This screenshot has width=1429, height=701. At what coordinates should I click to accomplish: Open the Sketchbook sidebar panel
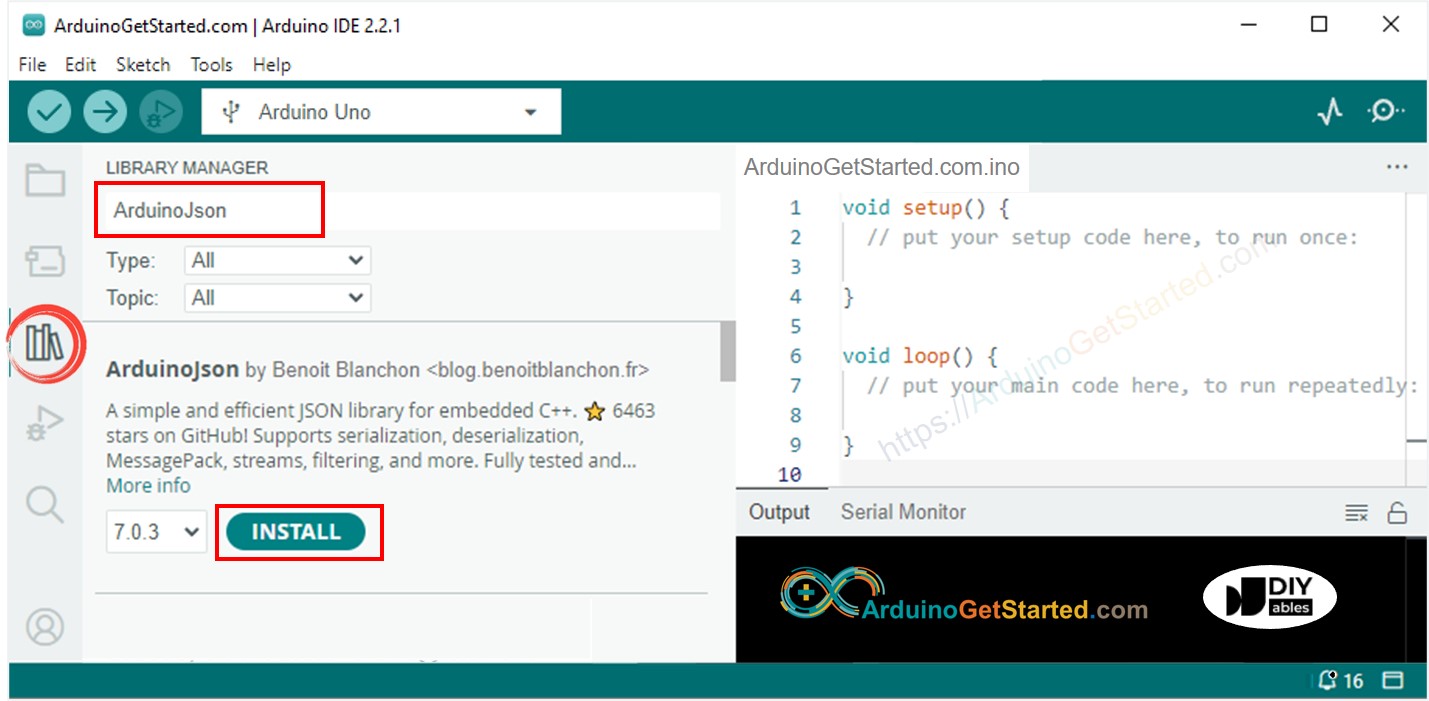tap(43, 180)
